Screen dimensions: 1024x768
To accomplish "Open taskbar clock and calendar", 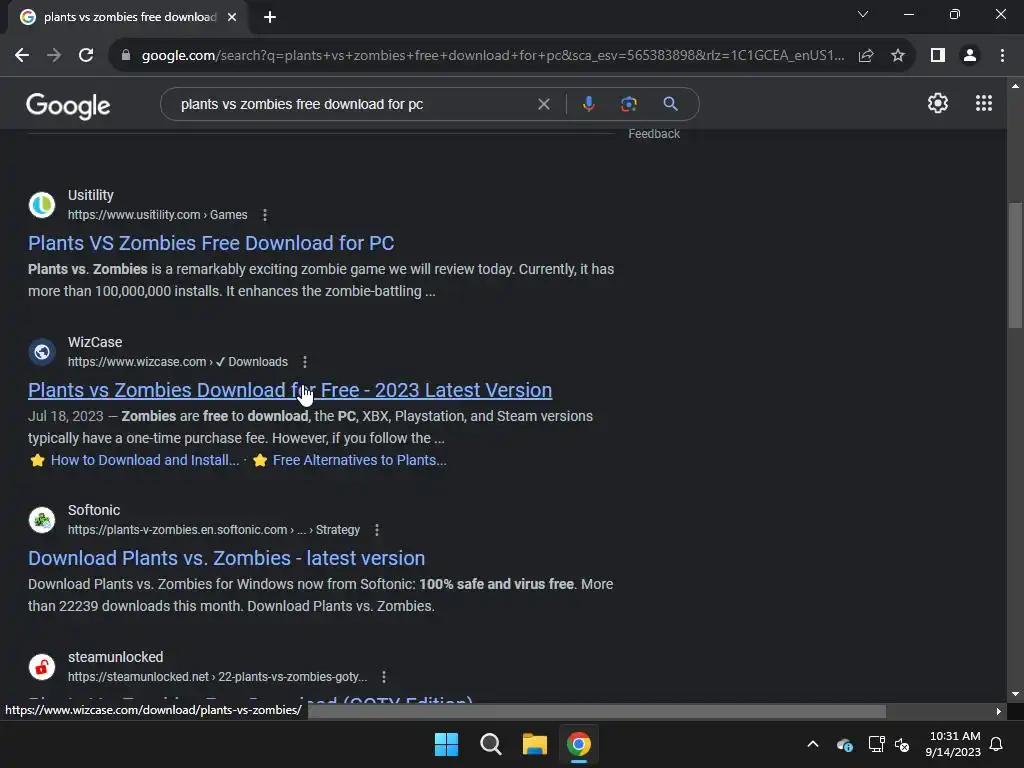I will click(x=953, y=744).
